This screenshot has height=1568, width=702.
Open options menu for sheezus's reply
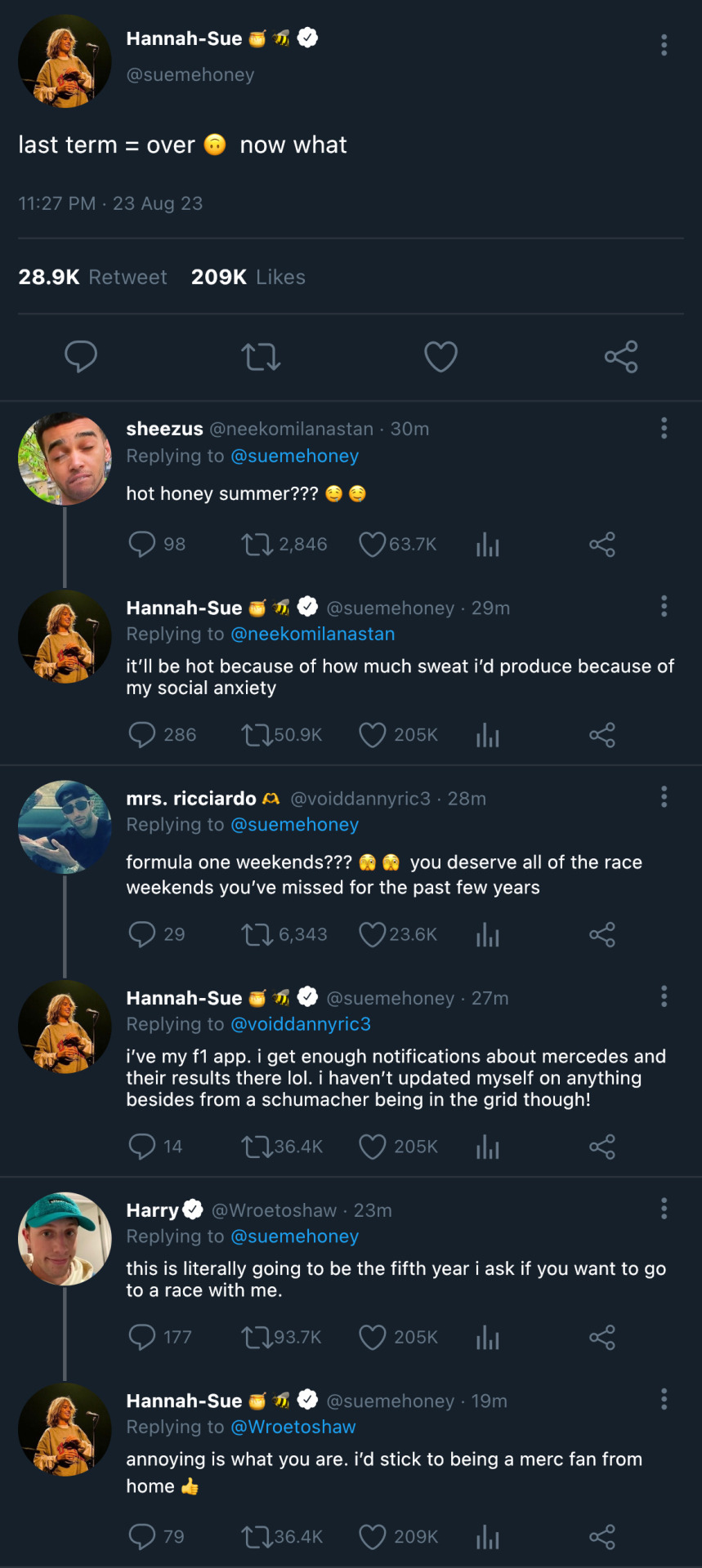[664, 428]
